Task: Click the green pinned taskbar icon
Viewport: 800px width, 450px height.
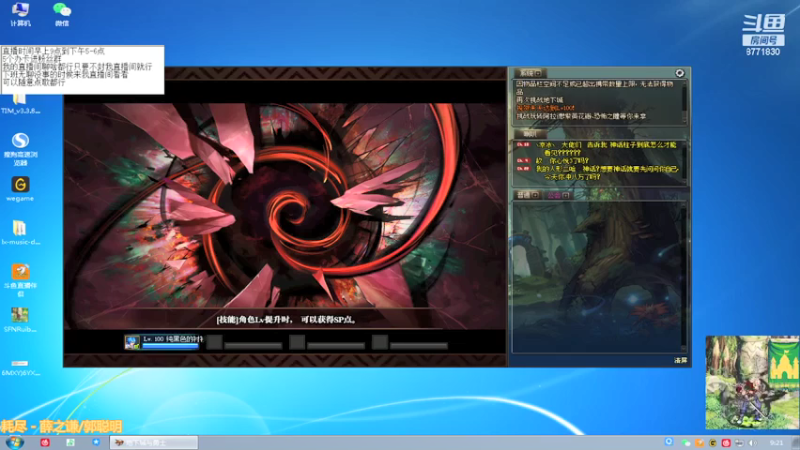Action: coord(70,442)
